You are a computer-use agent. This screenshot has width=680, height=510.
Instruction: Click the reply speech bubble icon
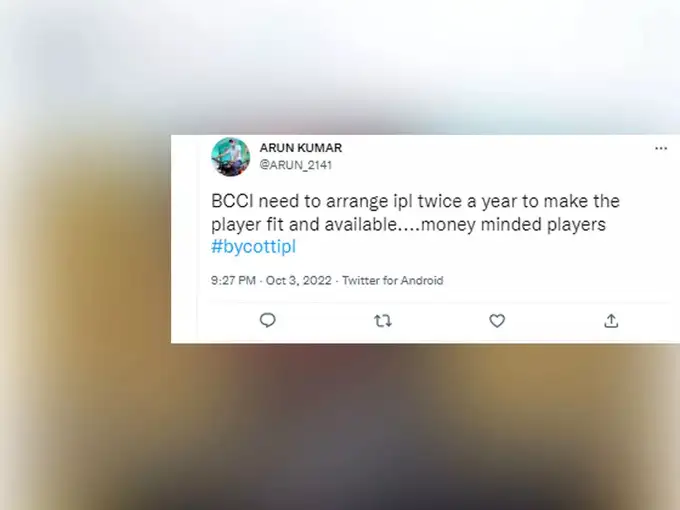click(x=268, y=320)
